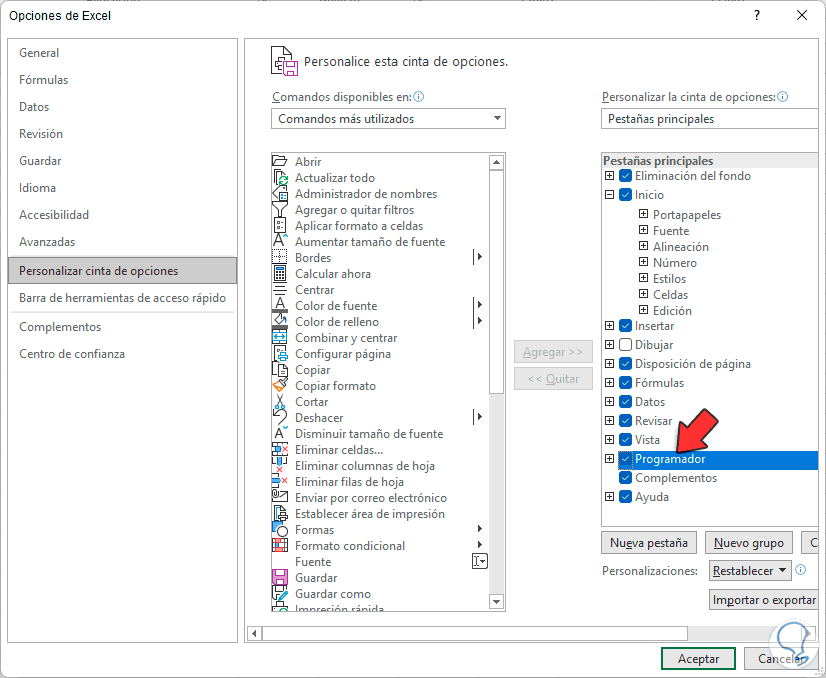Screen dimensions: 826x678
Task: Click the Enviar por correo electrónico icon
Action: (279, 498)
